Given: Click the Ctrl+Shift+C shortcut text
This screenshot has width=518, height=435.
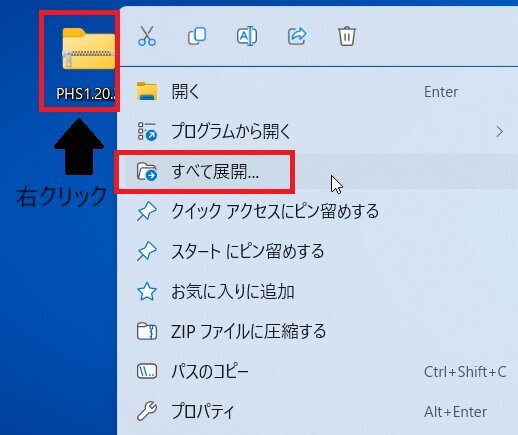Looking at the screenshot, I should tap(465, 372).
